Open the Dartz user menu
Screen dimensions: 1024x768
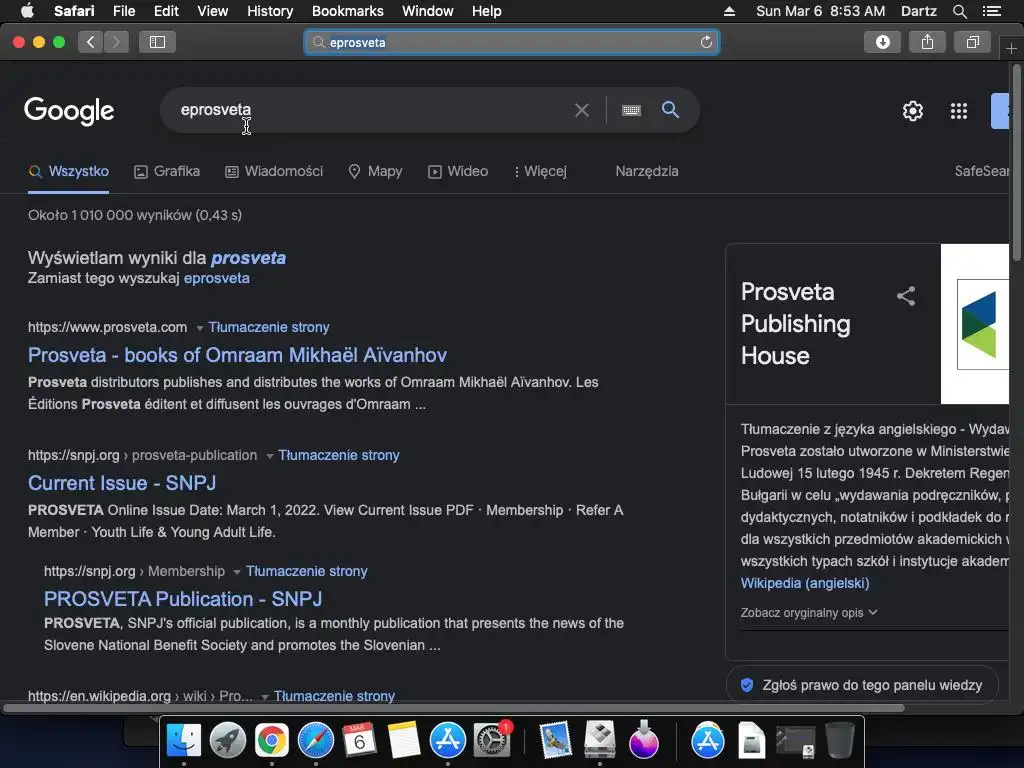918,11
